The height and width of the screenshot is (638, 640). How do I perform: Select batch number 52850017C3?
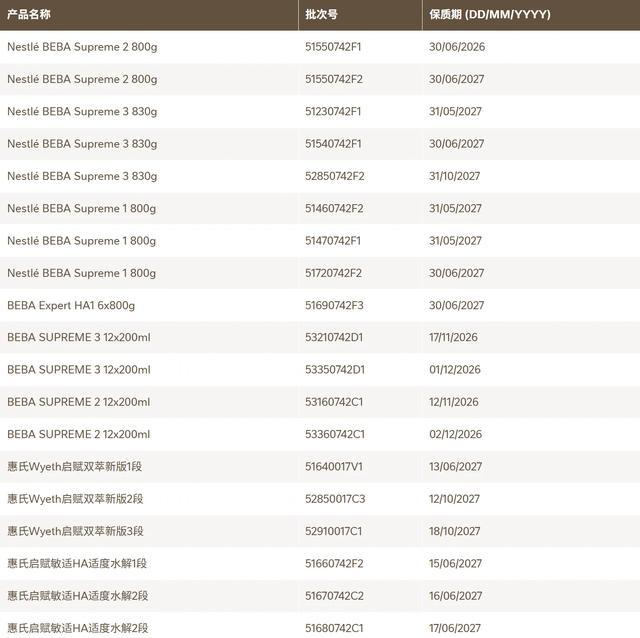tap(335, 498)
